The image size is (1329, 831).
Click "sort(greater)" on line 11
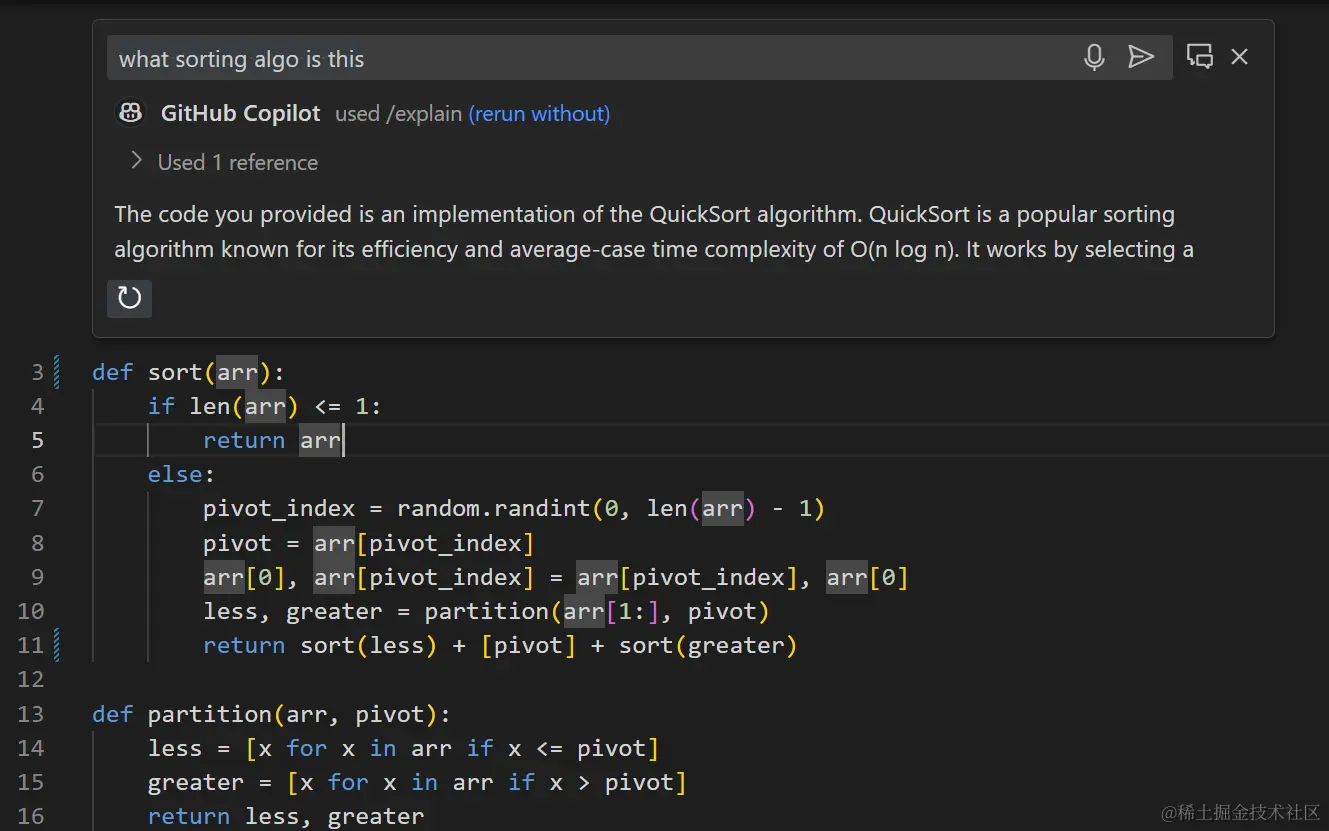click(x=707, y=646)
